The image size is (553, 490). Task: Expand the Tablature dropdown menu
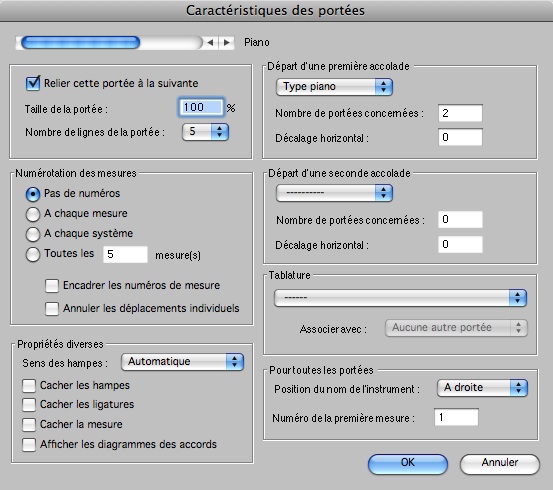(x=400, y=298)
